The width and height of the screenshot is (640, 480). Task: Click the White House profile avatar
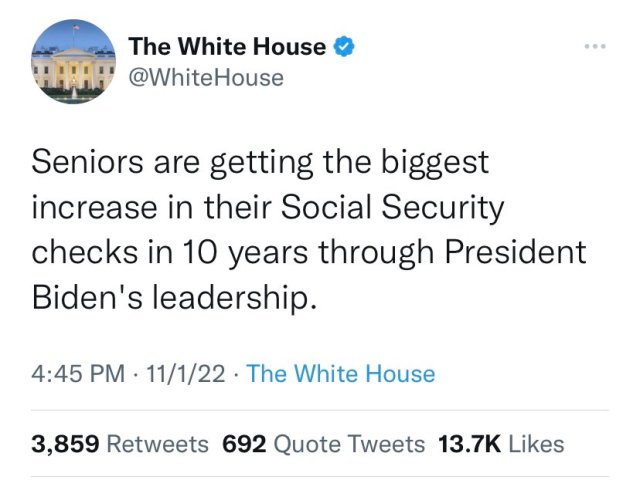pyautogui.click(x=70, y=61)
